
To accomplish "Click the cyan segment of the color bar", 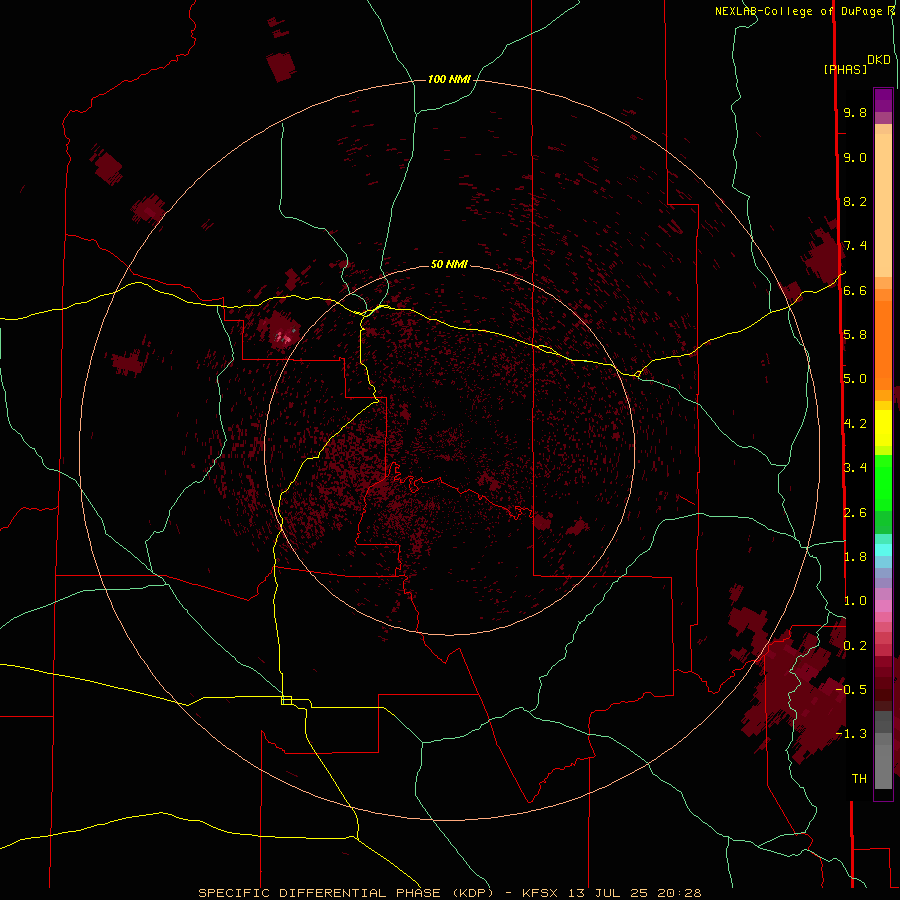I will pyautogui.click(x=883, y=550).
